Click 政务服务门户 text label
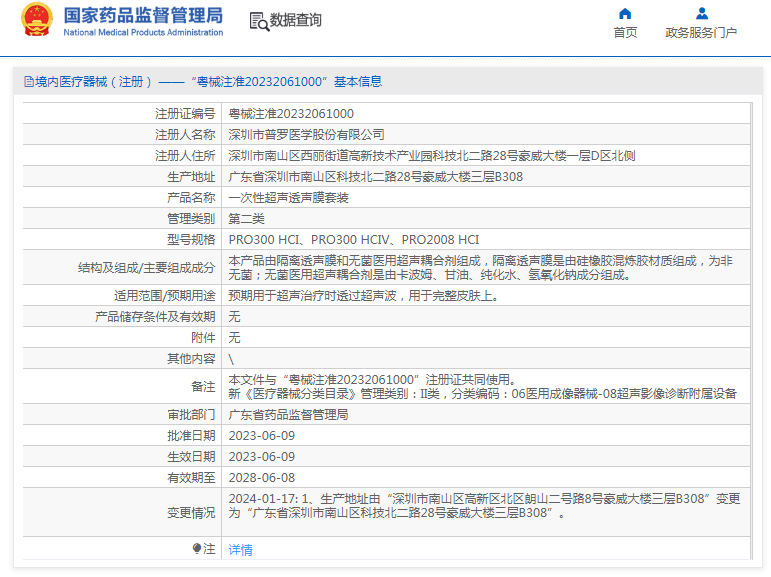Viewport: 771px width, 577px height. 701,32
